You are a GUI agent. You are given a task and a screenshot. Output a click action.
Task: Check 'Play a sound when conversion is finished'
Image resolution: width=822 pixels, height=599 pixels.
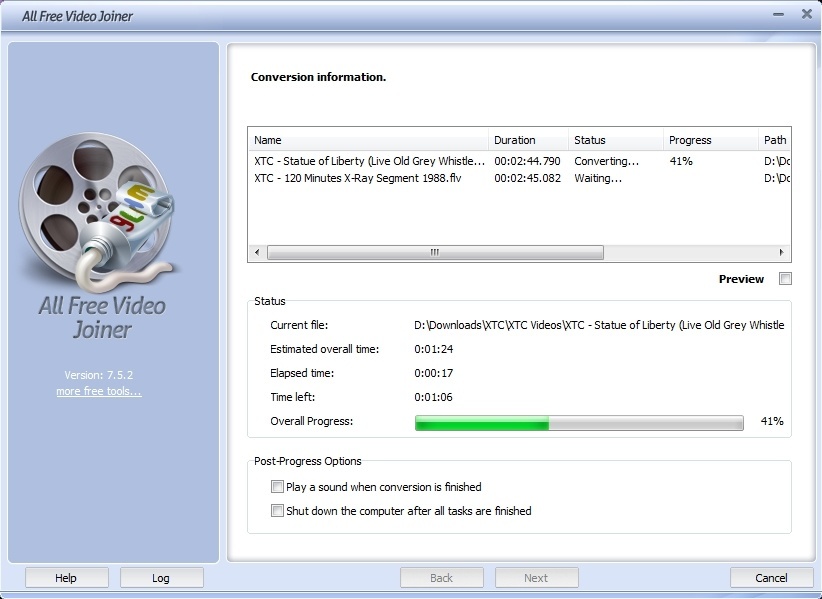[x=277, y=487]
